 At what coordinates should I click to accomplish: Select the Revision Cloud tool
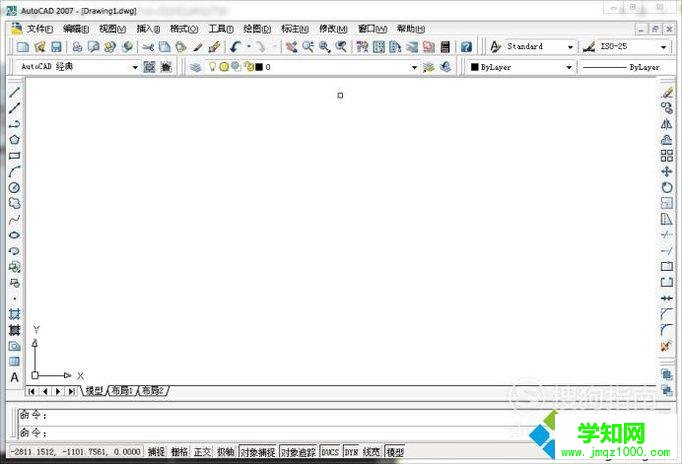tap(14, 203)
